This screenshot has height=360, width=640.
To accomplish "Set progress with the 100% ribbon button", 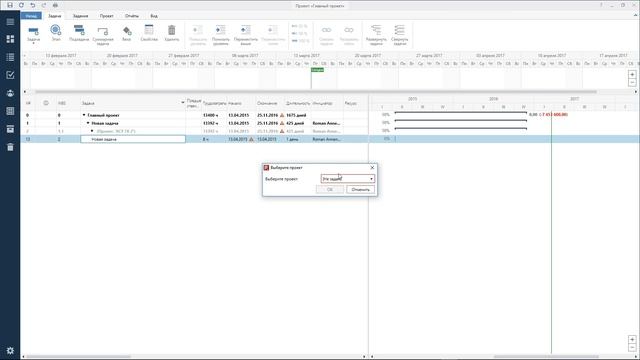I will (x=300, y=41).
